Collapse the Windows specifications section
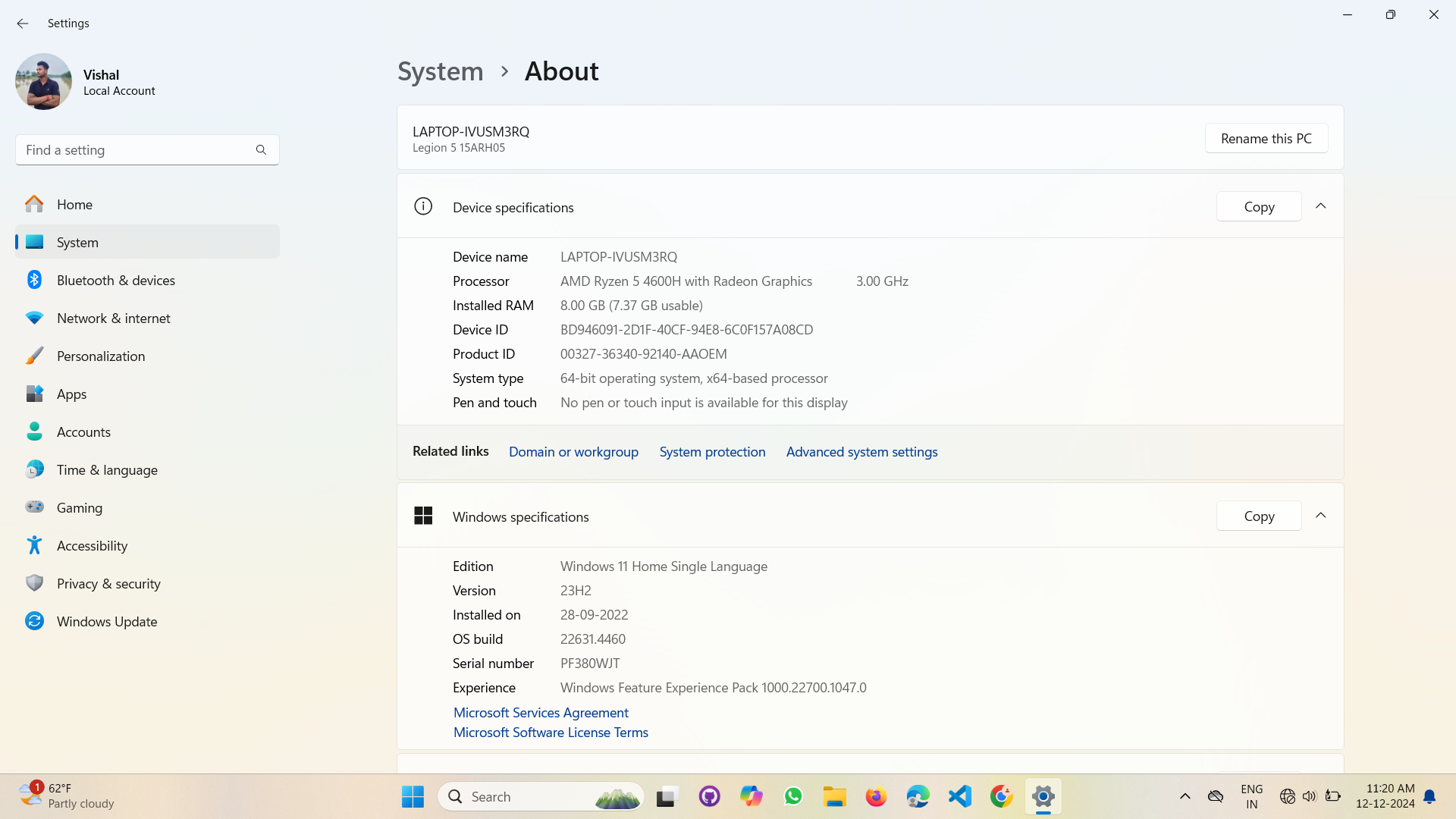This screenshot has width=1456, height=819. [1320, 516]
